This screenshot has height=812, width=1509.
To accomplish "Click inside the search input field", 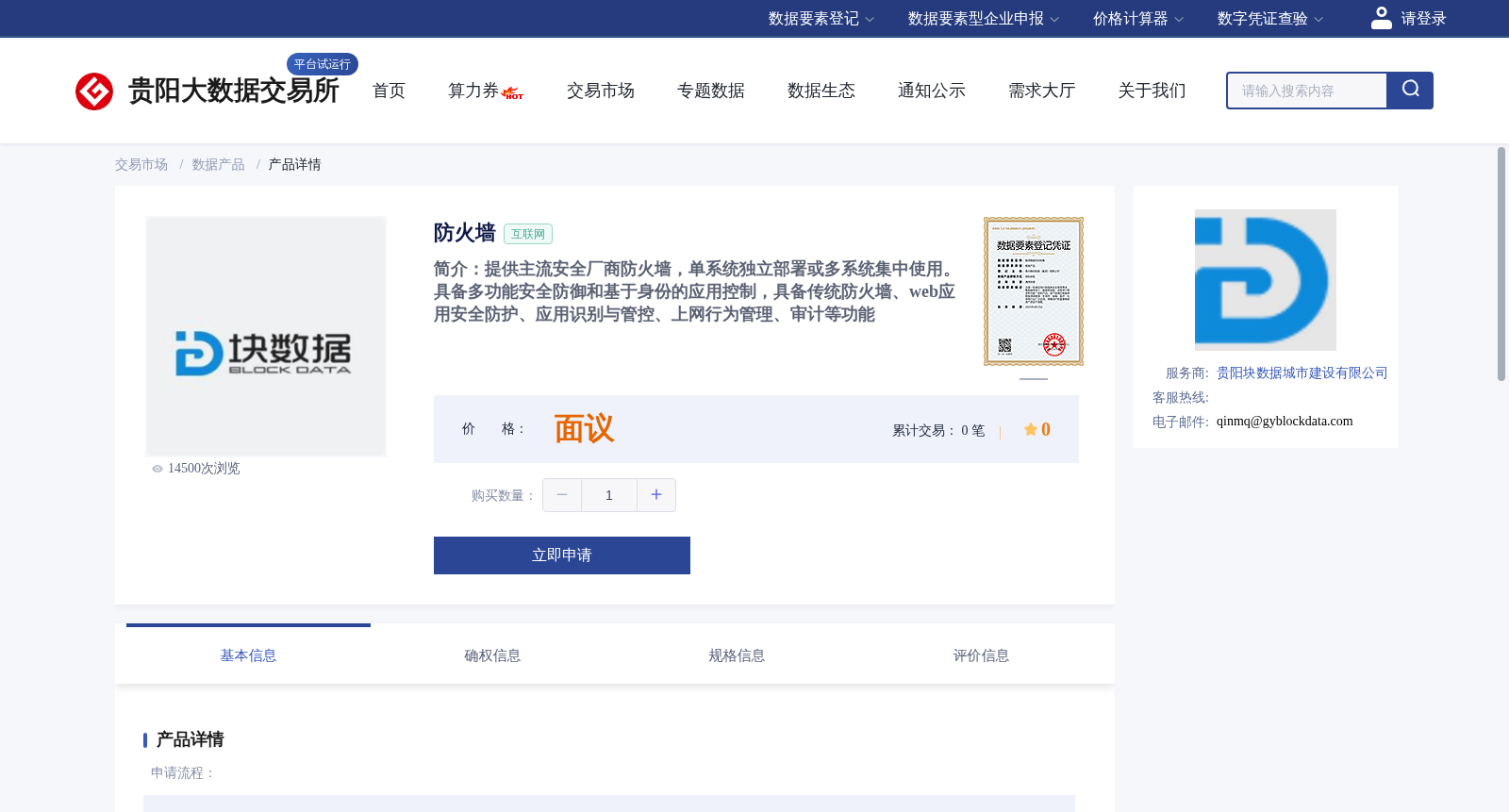I will (1307, 91).
